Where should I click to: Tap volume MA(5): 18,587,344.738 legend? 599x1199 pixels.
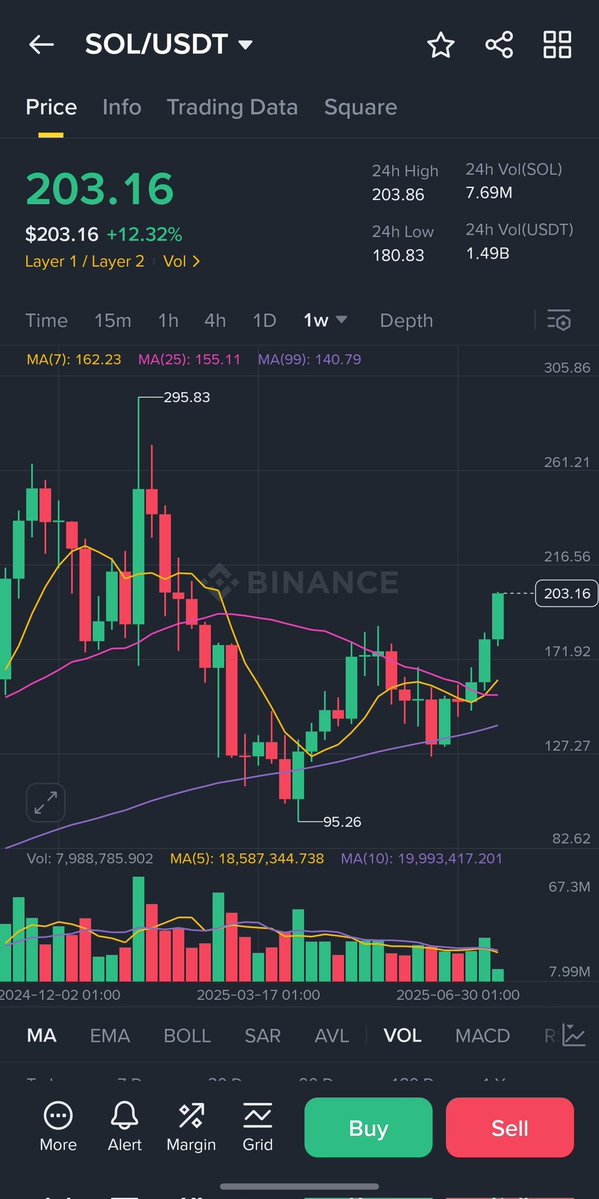click(247, 859)
